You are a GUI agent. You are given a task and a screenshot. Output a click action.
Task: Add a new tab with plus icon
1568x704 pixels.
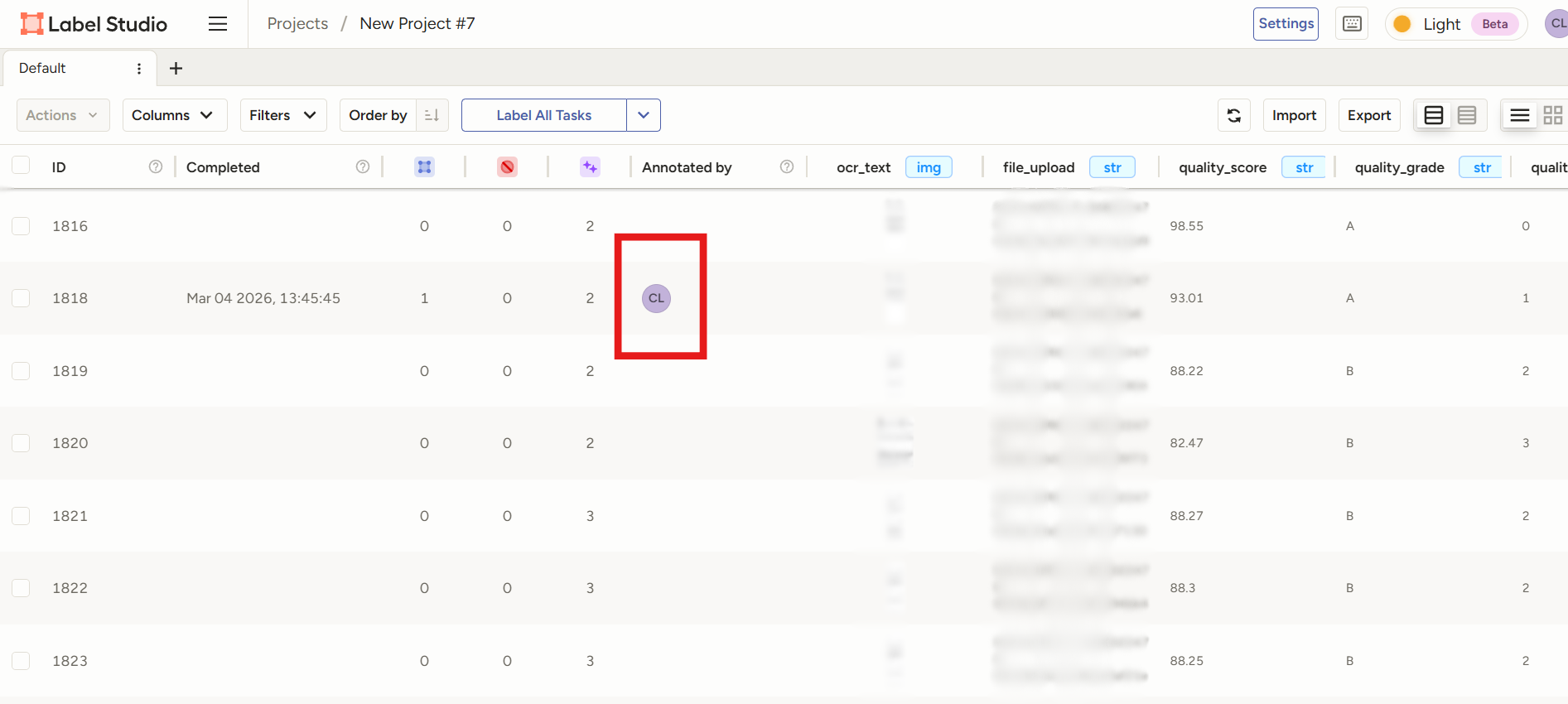(x=176, y=69)
